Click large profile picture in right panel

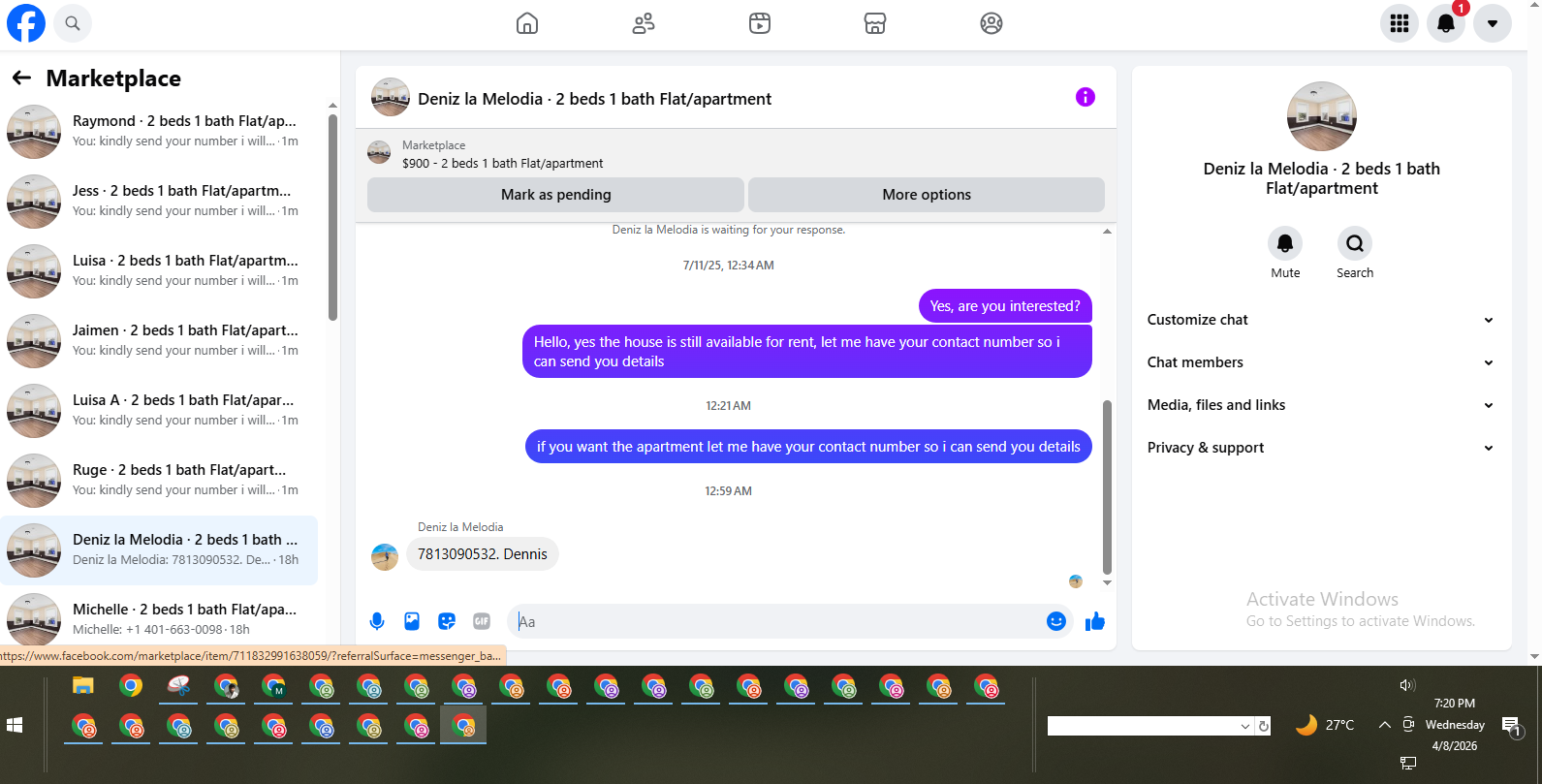[x=1322, y=116]
